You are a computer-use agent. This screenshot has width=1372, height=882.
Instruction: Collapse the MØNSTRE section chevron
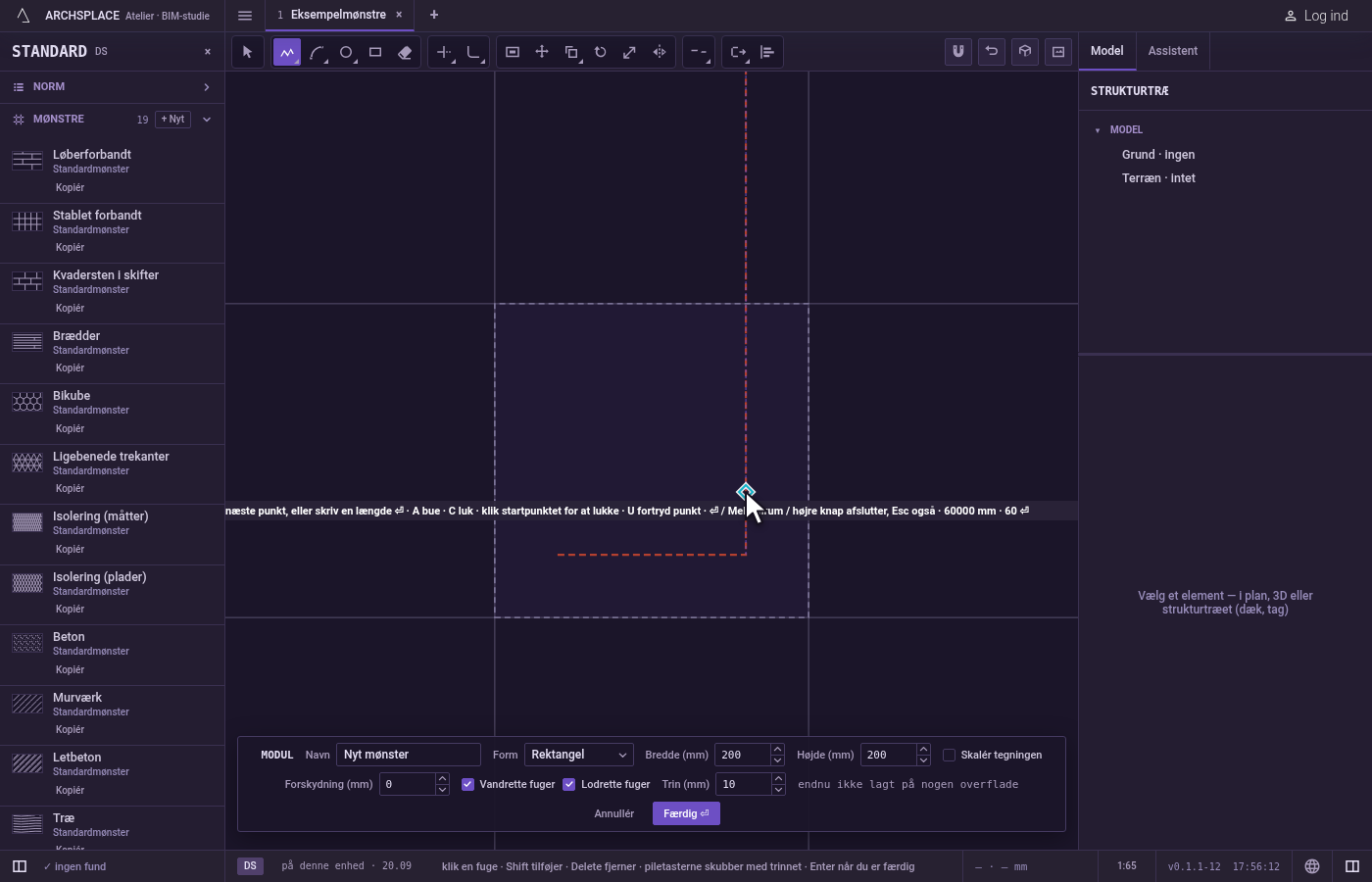click(207, 120)
